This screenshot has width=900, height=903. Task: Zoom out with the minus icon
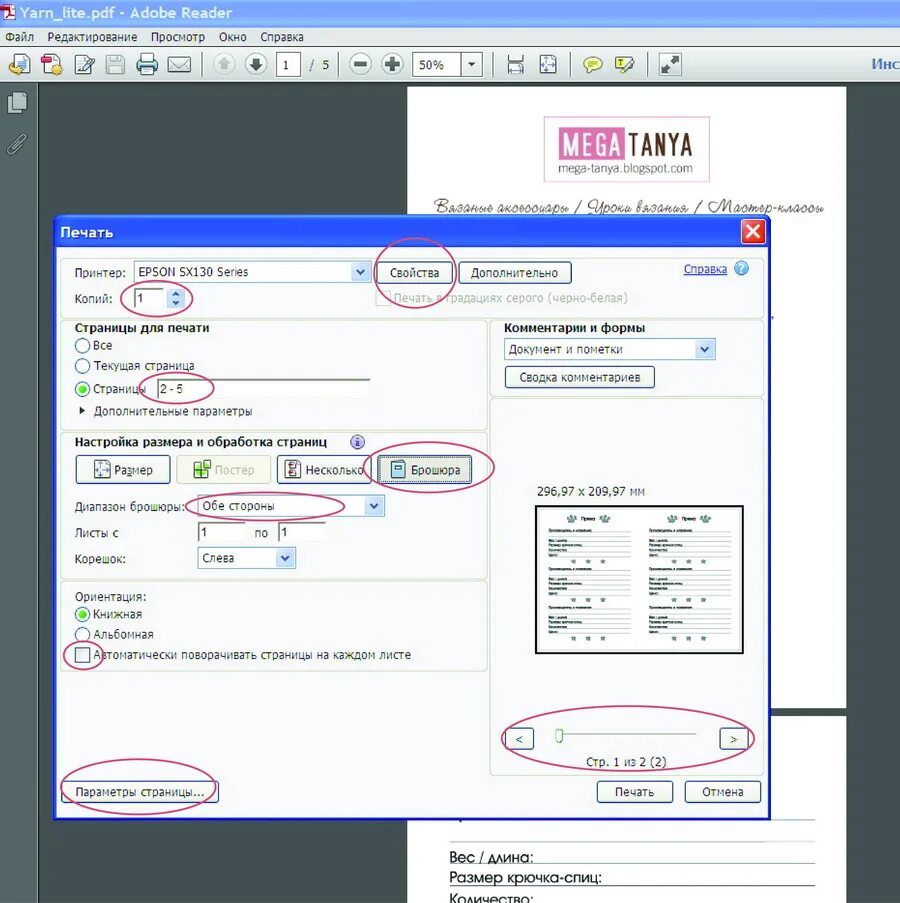tap(360, 64)
